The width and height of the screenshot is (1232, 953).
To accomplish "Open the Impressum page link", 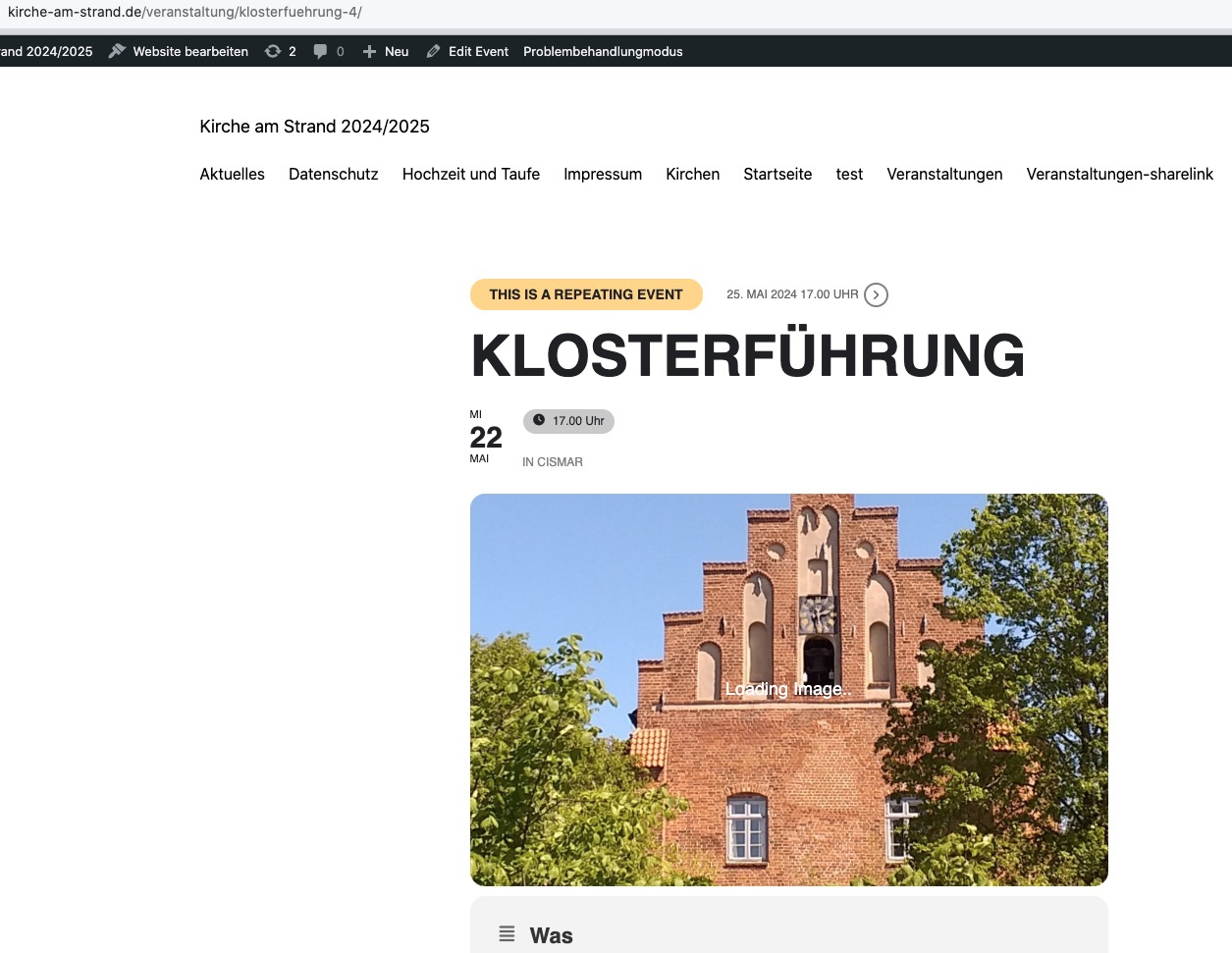I will pos(603,174).
